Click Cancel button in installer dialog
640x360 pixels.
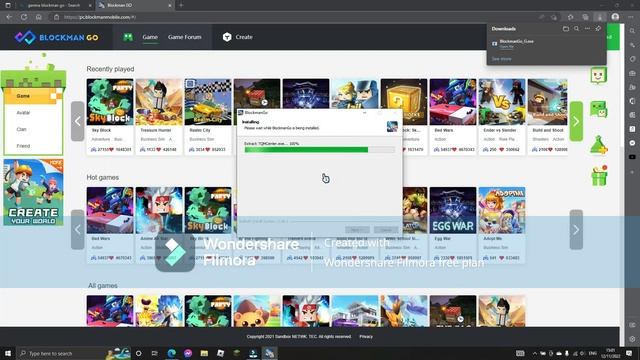(x=386, y=230)
